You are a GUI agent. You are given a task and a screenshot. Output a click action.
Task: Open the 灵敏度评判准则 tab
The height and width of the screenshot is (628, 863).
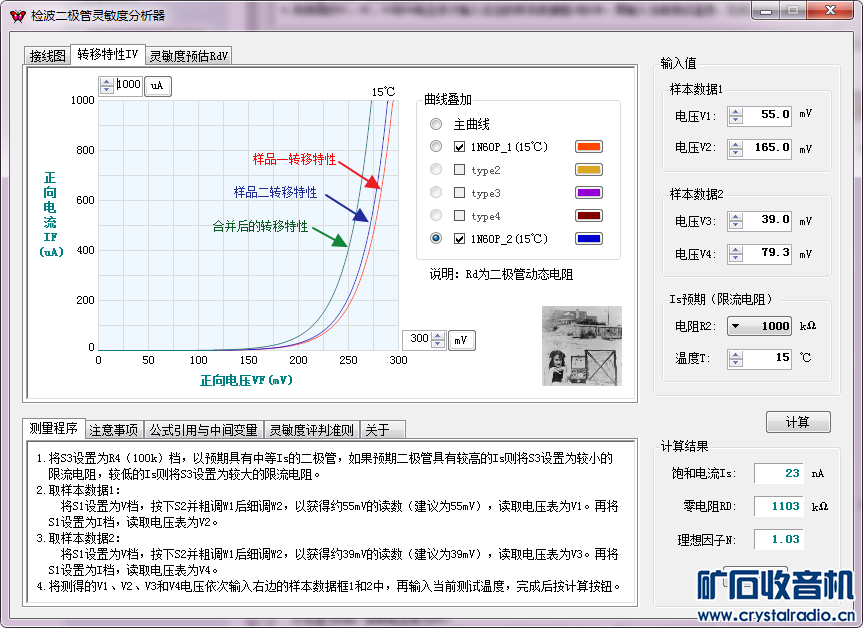[312, 430]
